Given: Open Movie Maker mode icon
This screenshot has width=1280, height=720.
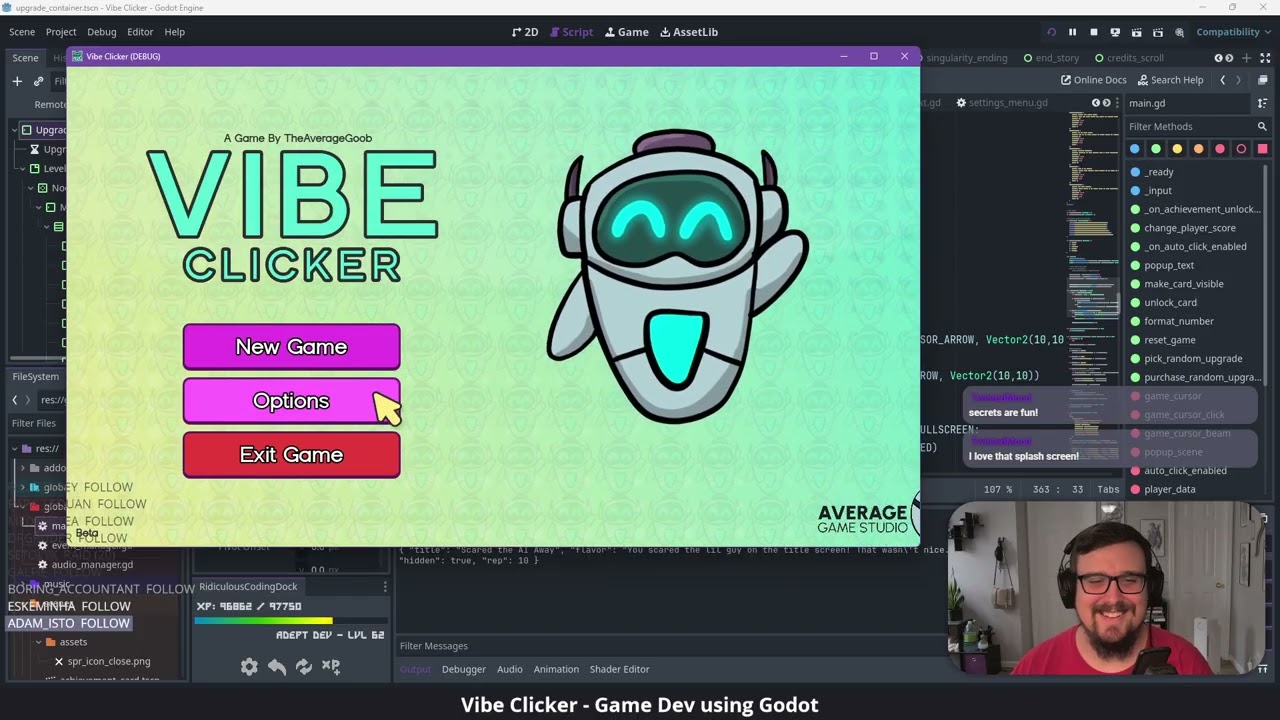Looking at the screenshot, I should tap(1180, 32).
